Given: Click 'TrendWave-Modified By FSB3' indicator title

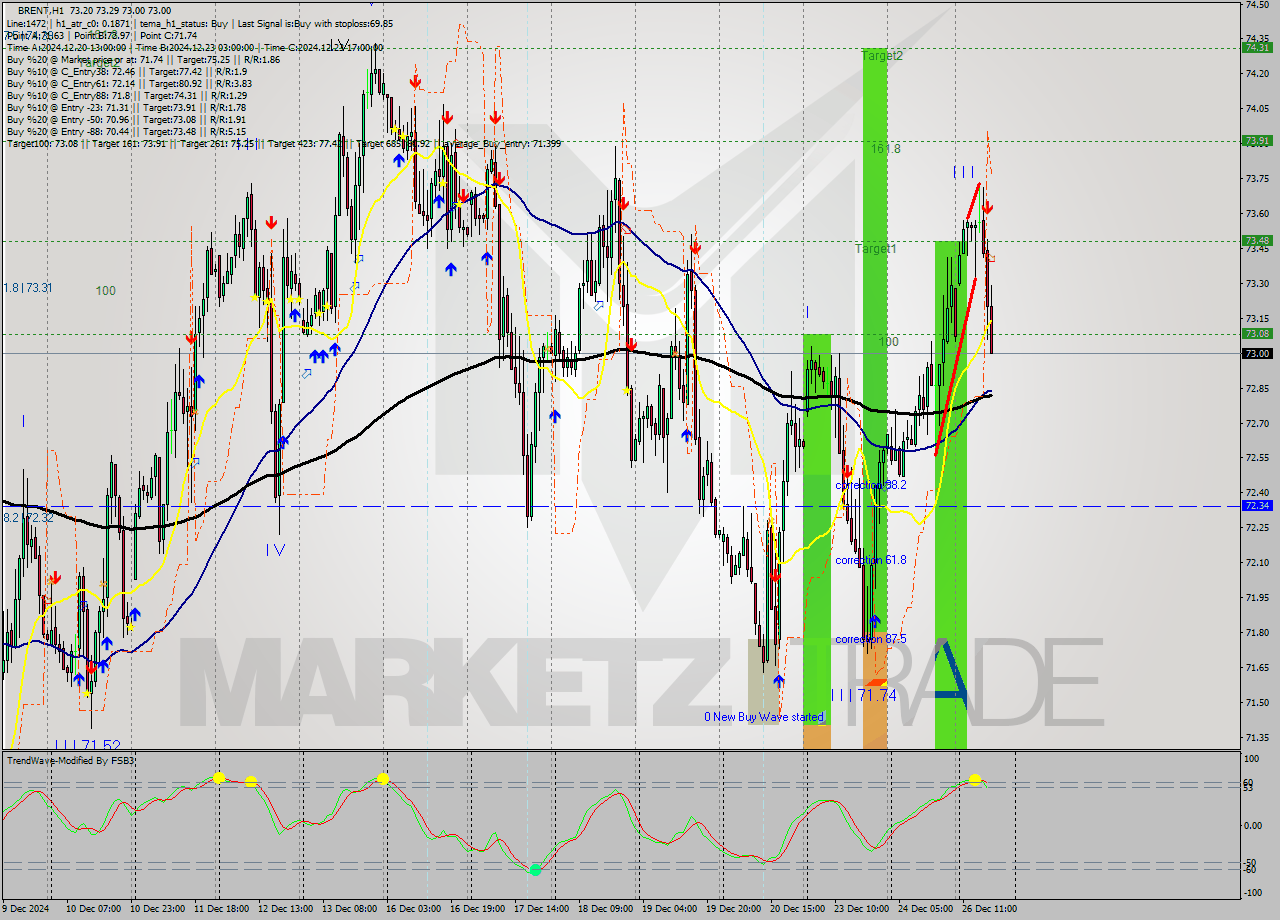Looking at the screenshot, I should point(71,761).
